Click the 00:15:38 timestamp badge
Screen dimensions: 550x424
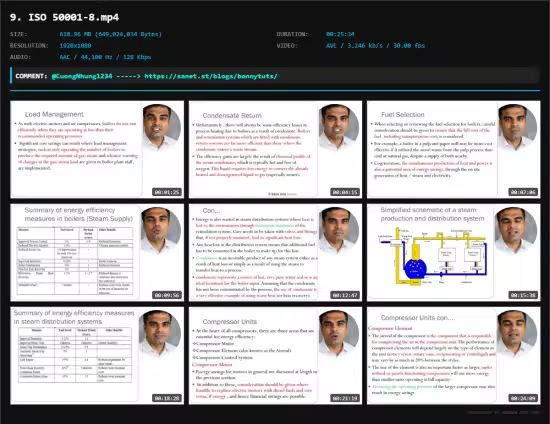coord(523,295)
